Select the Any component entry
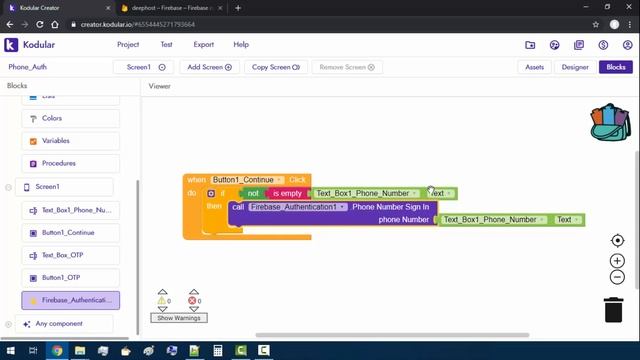Image resolution: width=640 pixels, height=360 pixels. tap(64, 324)
